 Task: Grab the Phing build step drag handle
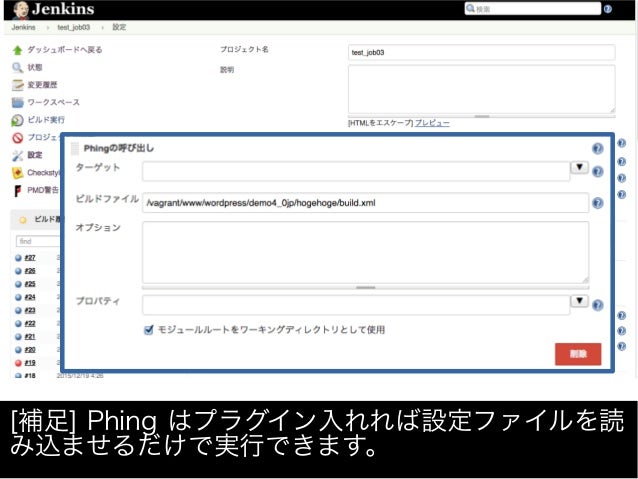75,149
